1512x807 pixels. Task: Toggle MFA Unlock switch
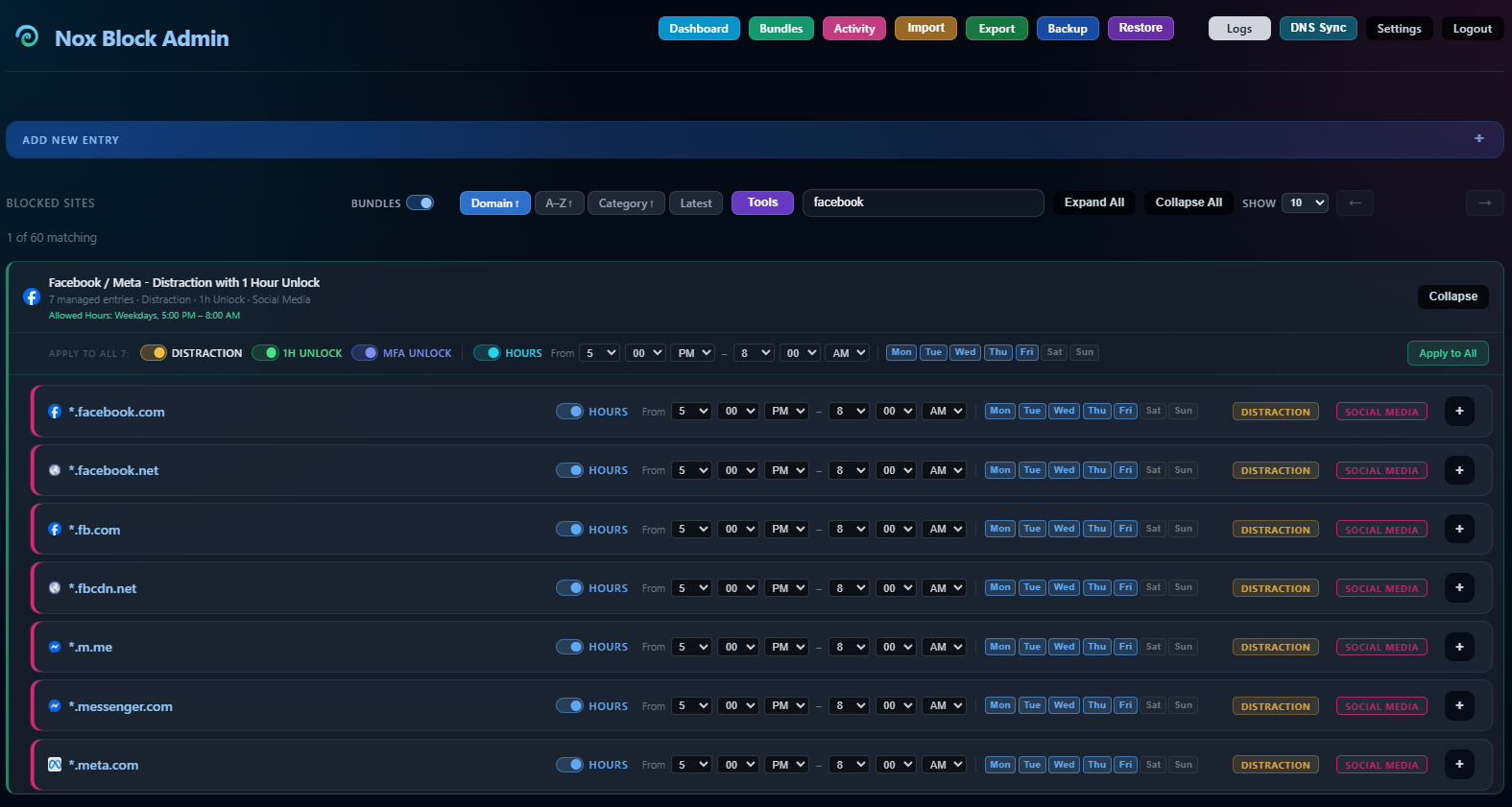365,353
